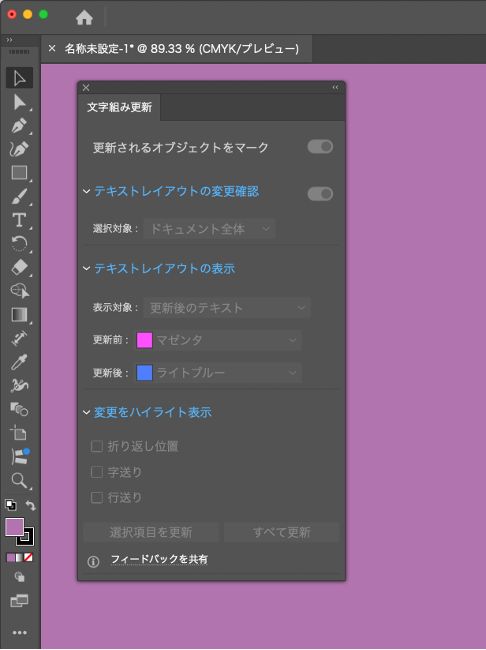Click the すべて更新 button

[x=282, y=532]
